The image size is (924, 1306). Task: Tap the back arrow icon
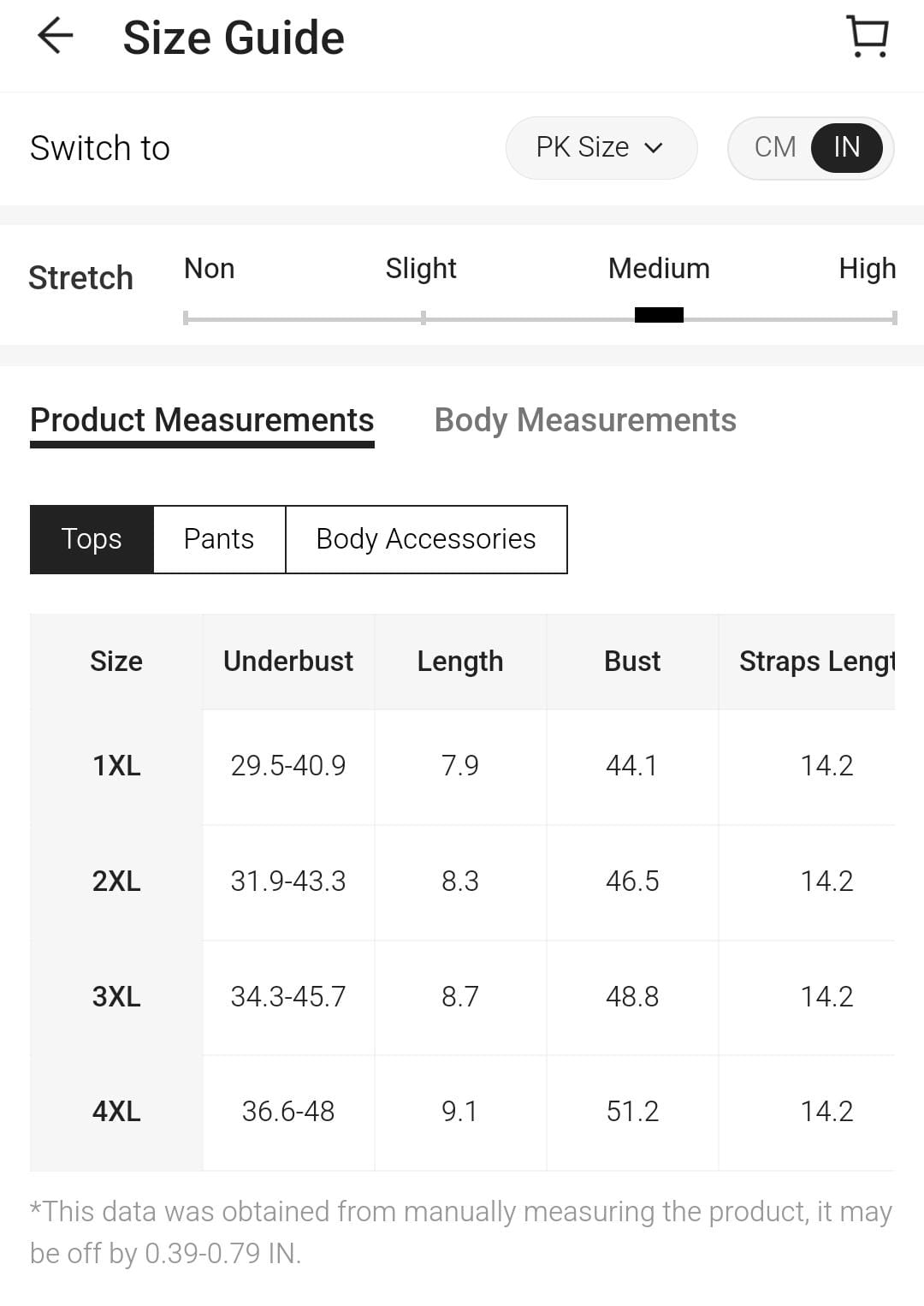pyautogui.click(x=56, y=37)
